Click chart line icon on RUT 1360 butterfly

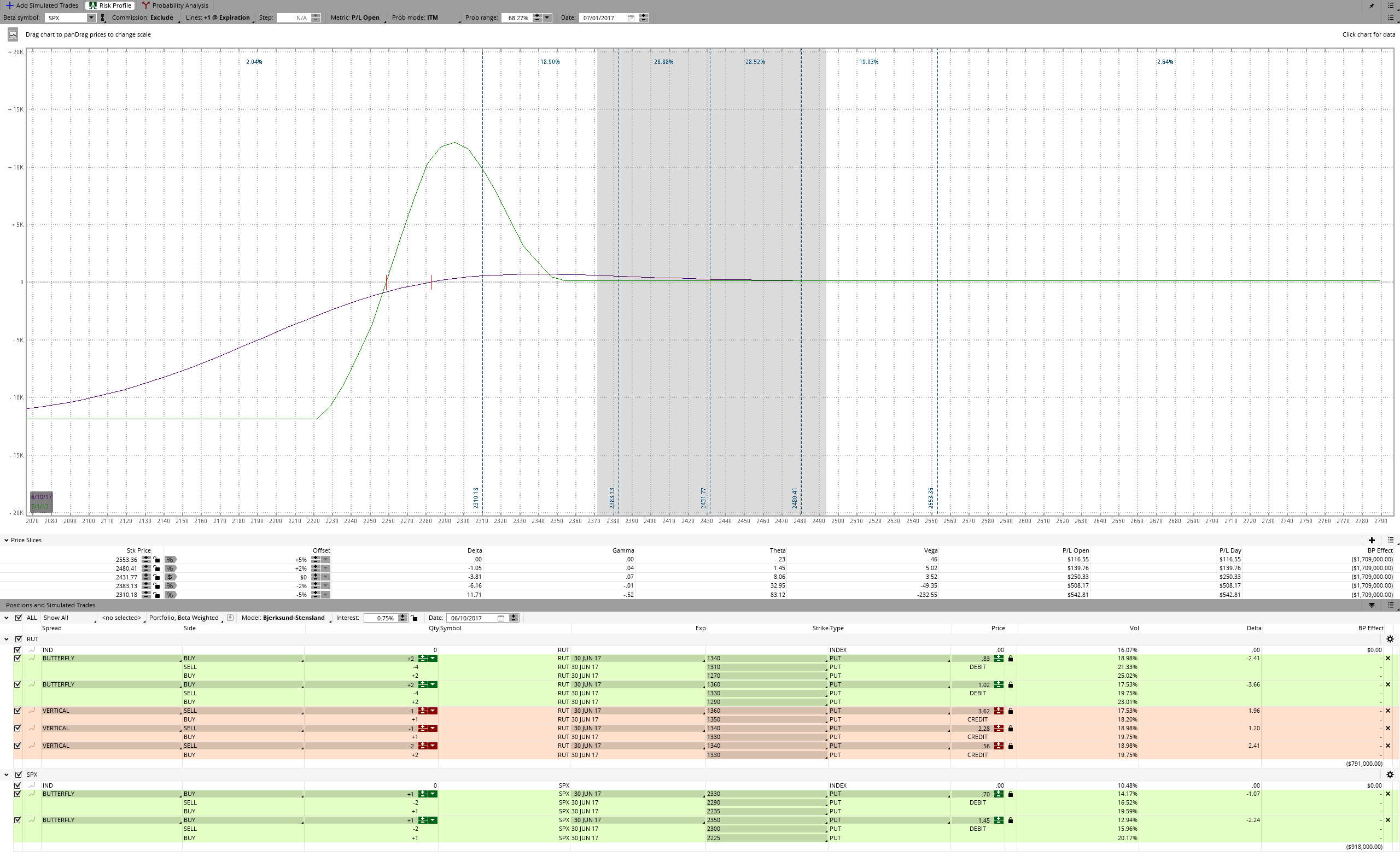click(32, 685)
